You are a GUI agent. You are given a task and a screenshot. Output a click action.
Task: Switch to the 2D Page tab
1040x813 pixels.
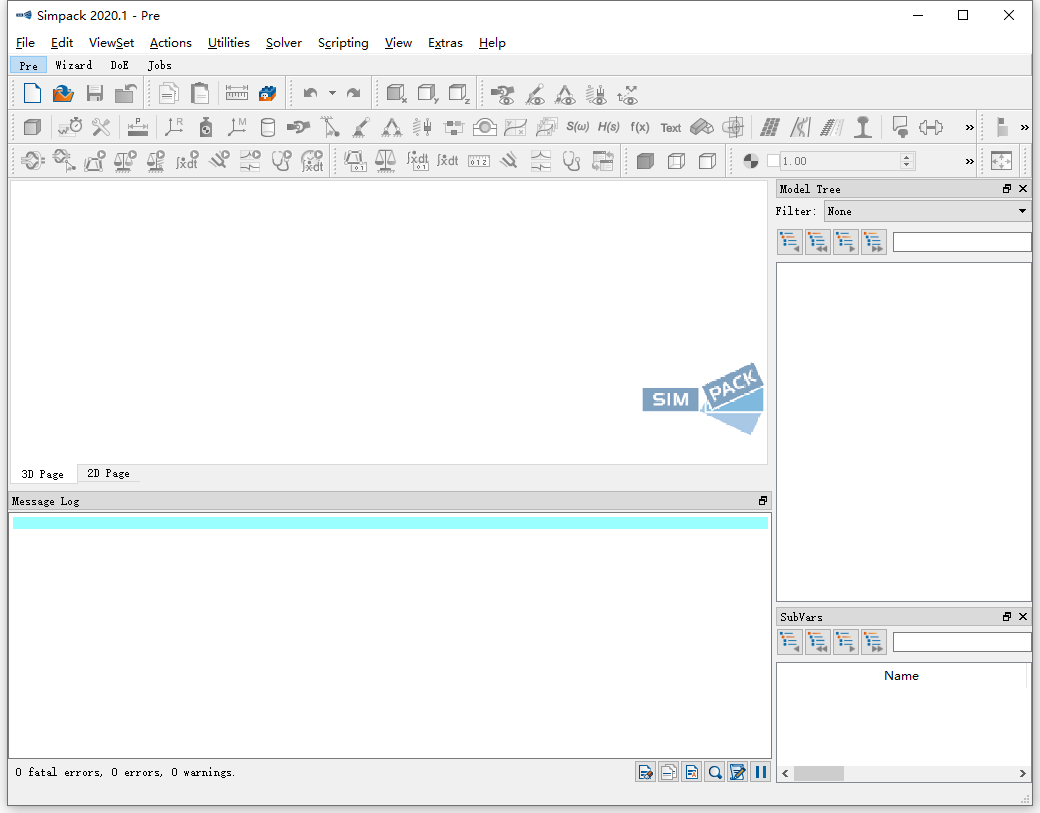click(108, 473)
